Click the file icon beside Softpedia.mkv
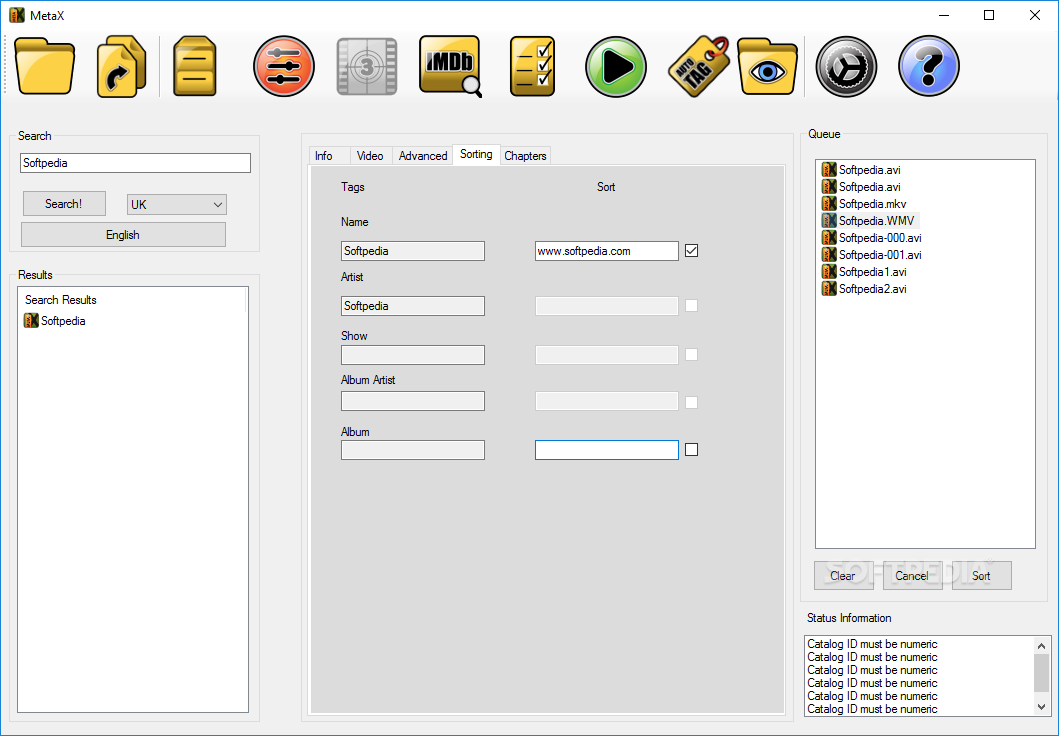The image size is (1059, 736). (x=829, y=203)
